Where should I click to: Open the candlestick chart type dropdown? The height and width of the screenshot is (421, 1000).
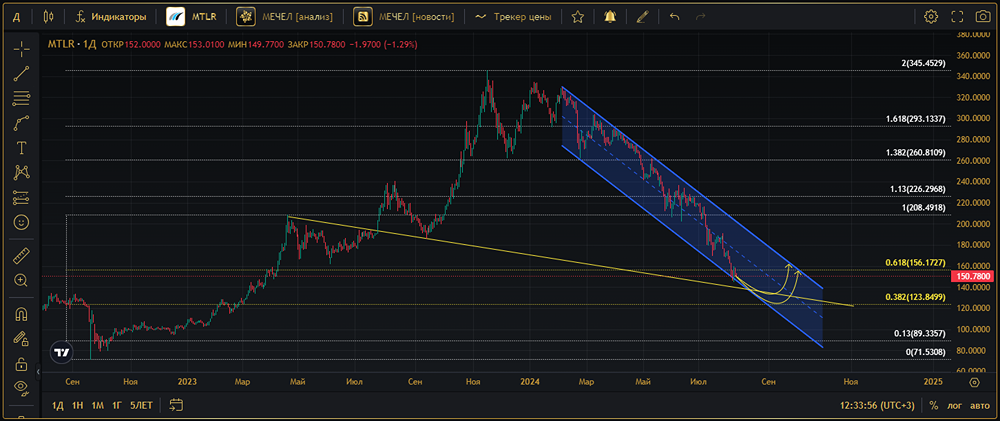(x=49, y=16)
